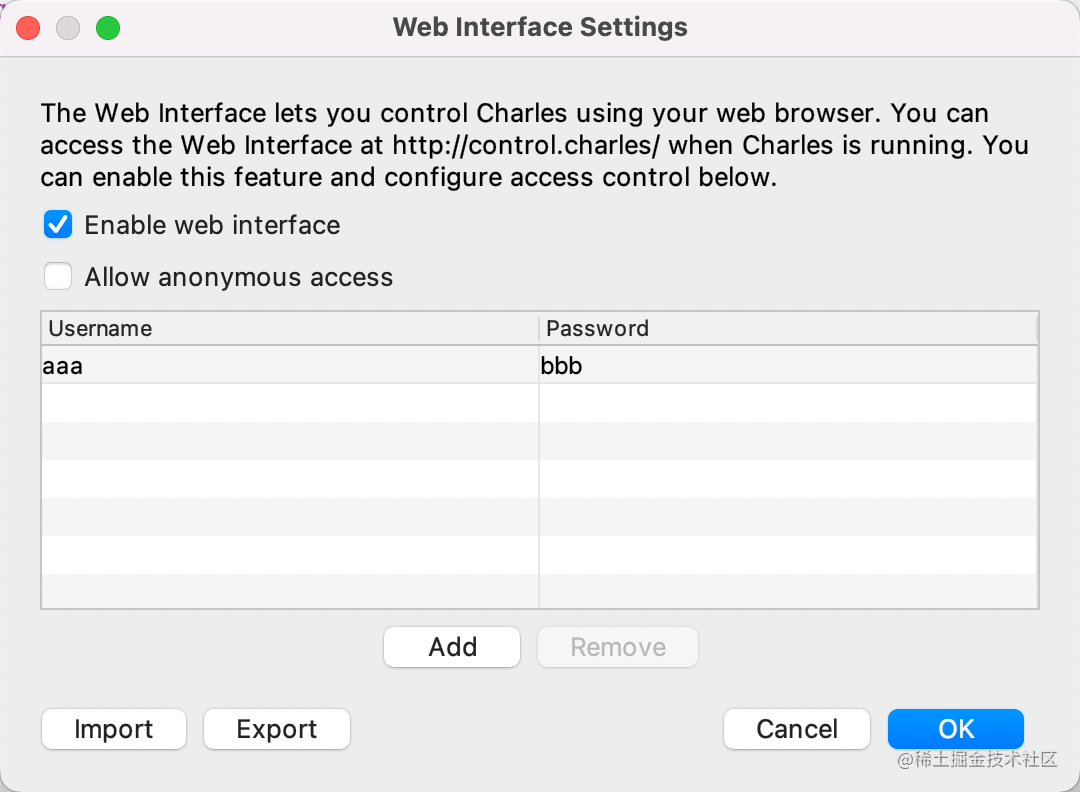Click the Import button
The width and height of the screenshot is (1080, 792).
click(x=114, y=729)
